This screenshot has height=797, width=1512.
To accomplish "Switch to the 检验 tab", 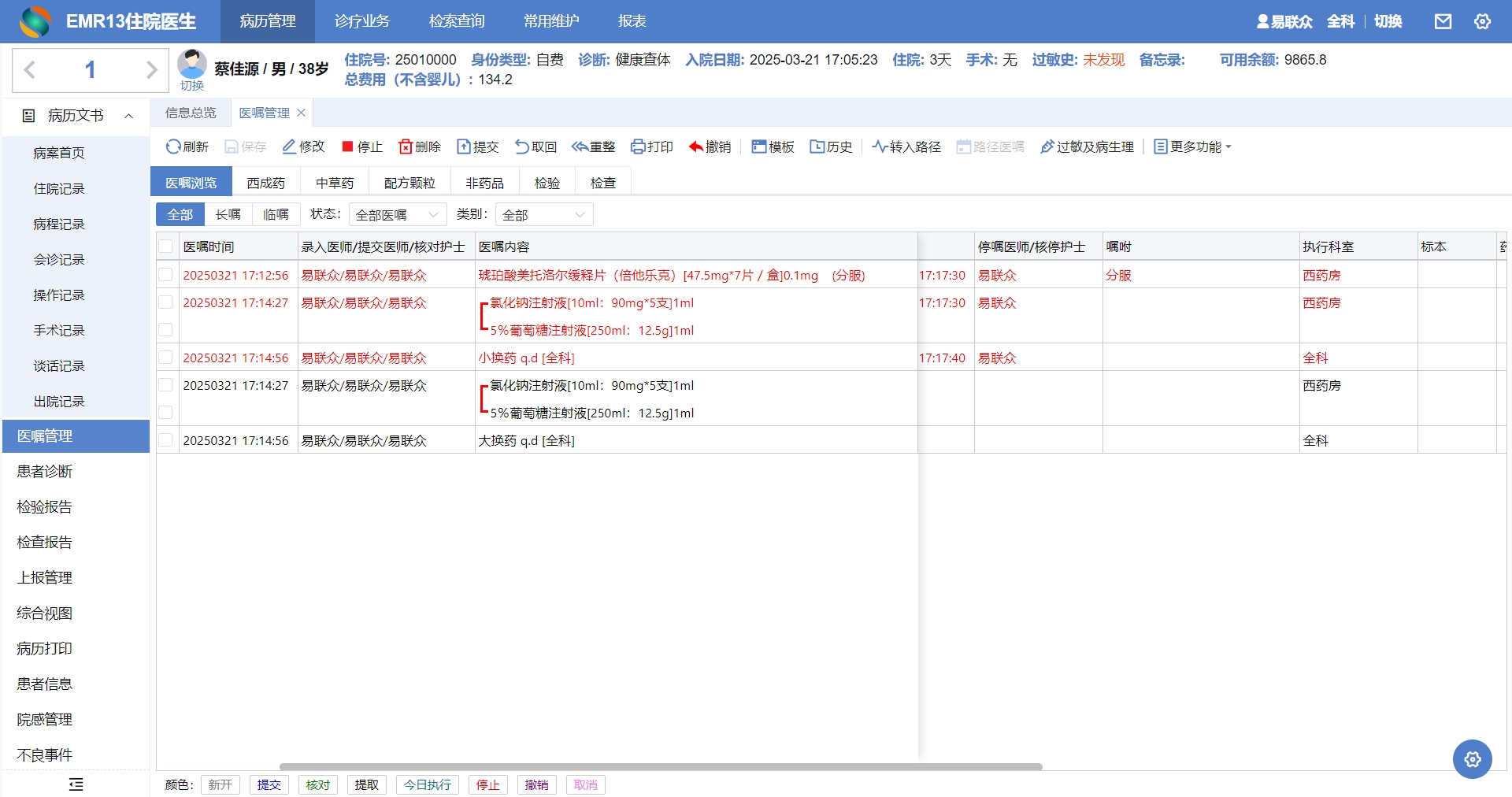I will pyautogui.click(x=547, y=183).
